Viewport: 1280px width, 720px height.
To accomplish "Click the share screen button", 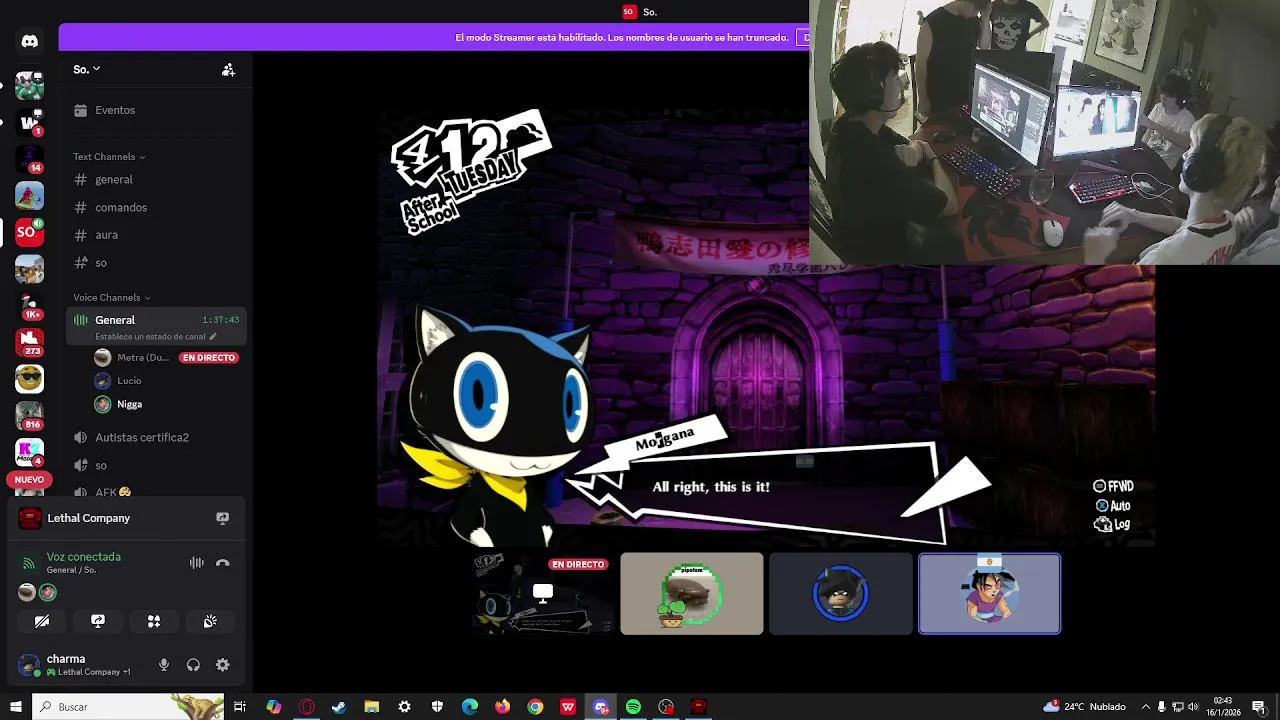I will 98,621.
